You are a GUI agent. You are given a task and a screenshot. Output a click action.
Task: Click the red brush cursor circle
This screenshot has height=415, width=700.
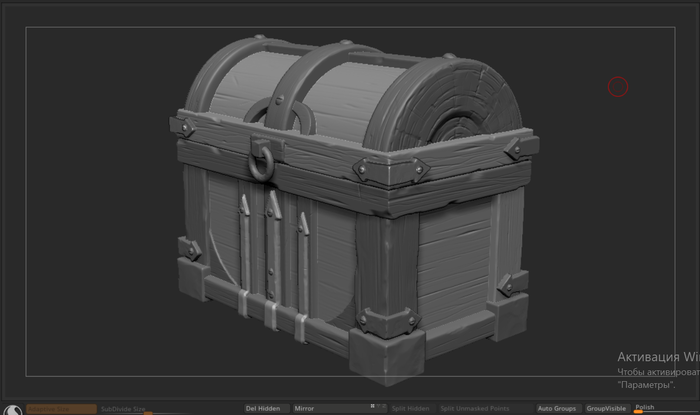pyautogui.click(x=618, y=87)
